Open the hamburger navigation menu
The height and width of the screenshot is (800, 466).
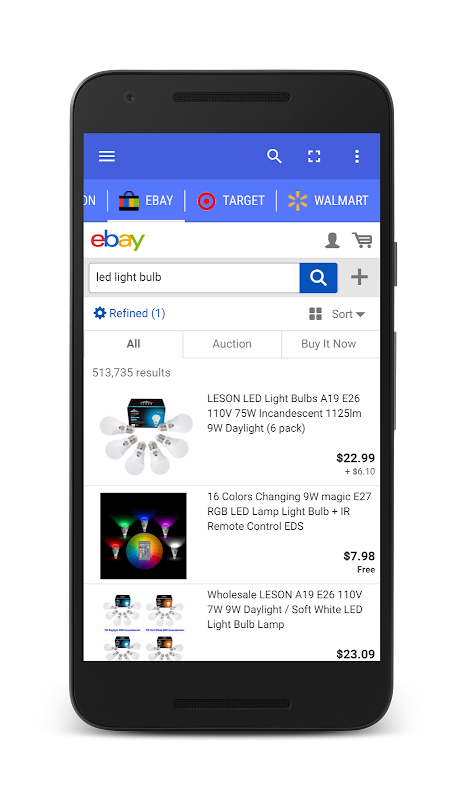pos(107,156)
